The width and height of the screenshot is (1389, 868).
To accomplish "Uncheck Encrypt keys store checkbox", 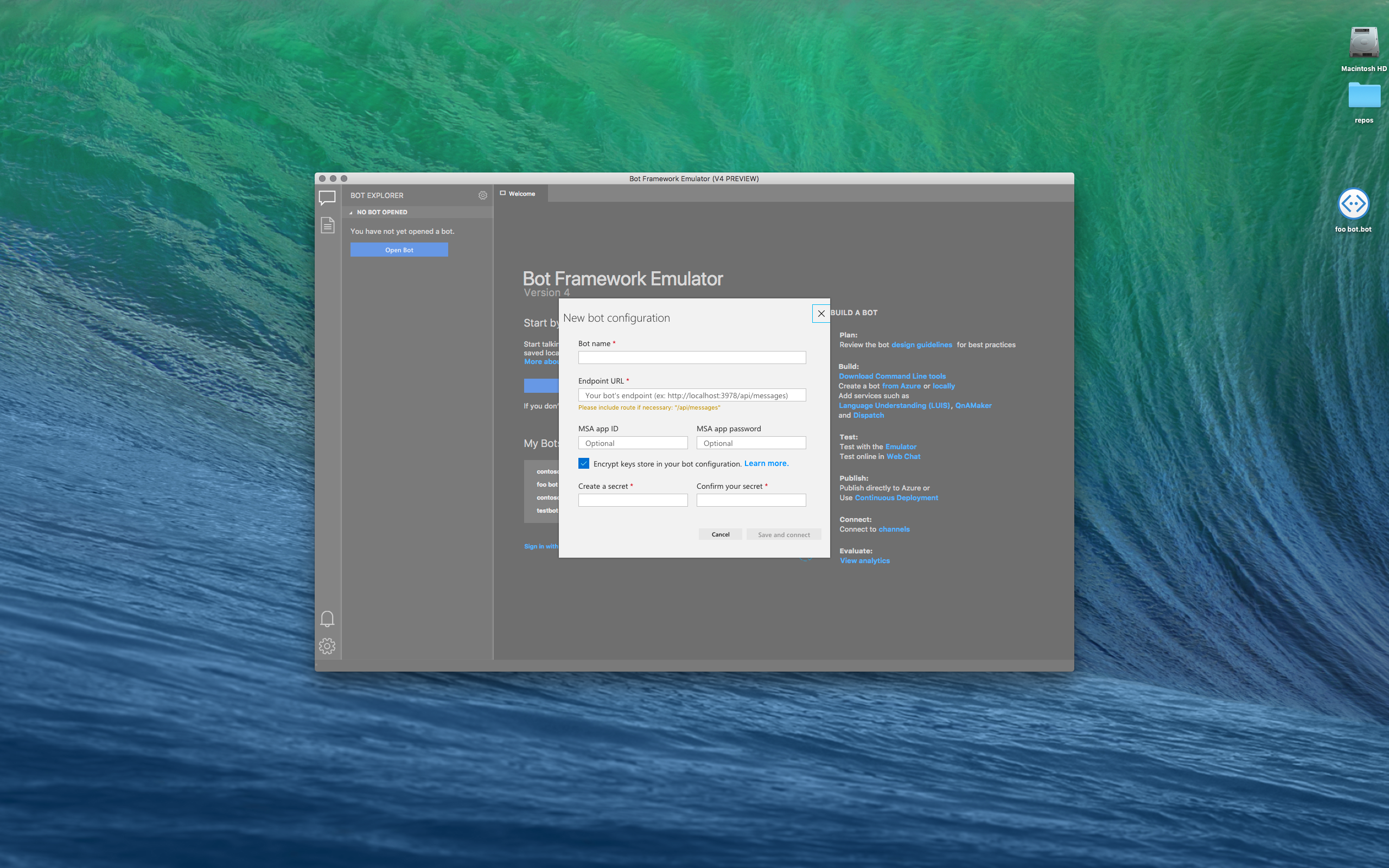I will coord(584,463).
